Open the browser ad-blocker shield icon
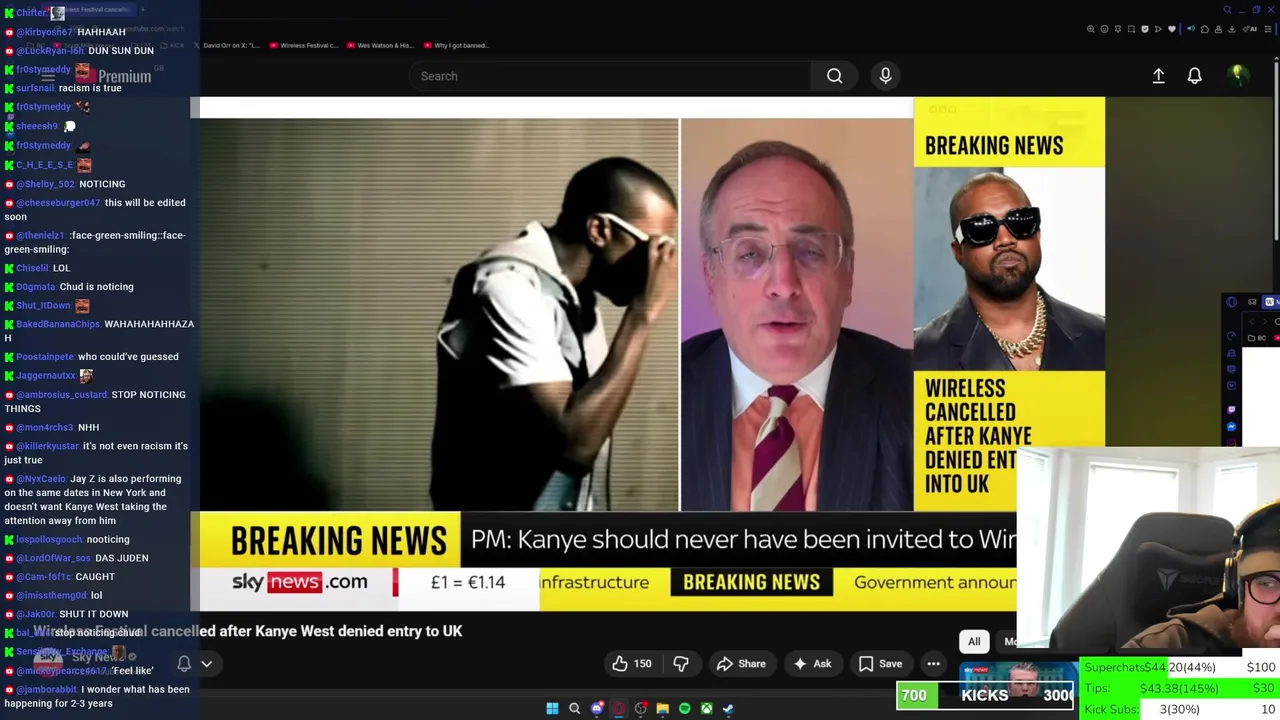The image size is (1280, 720). [x=1145, y=29]
